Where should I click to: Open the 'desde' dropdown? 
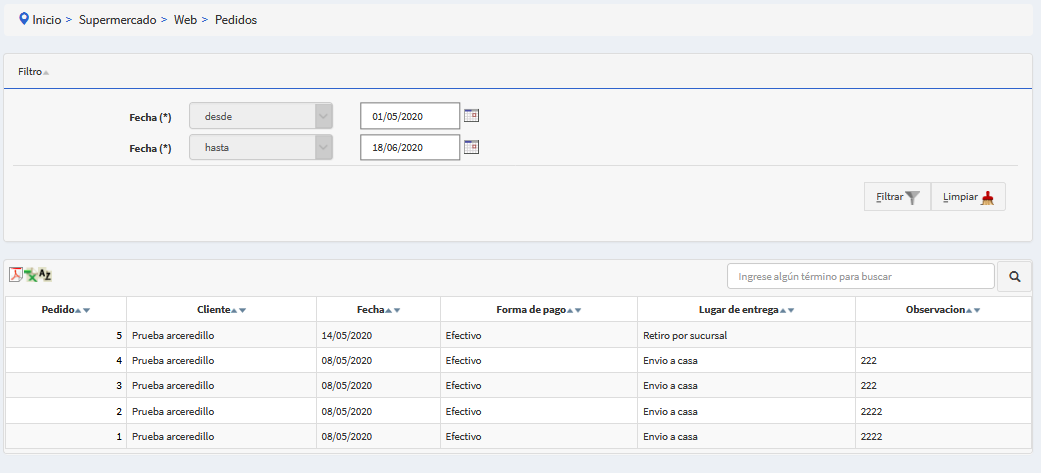261,116
